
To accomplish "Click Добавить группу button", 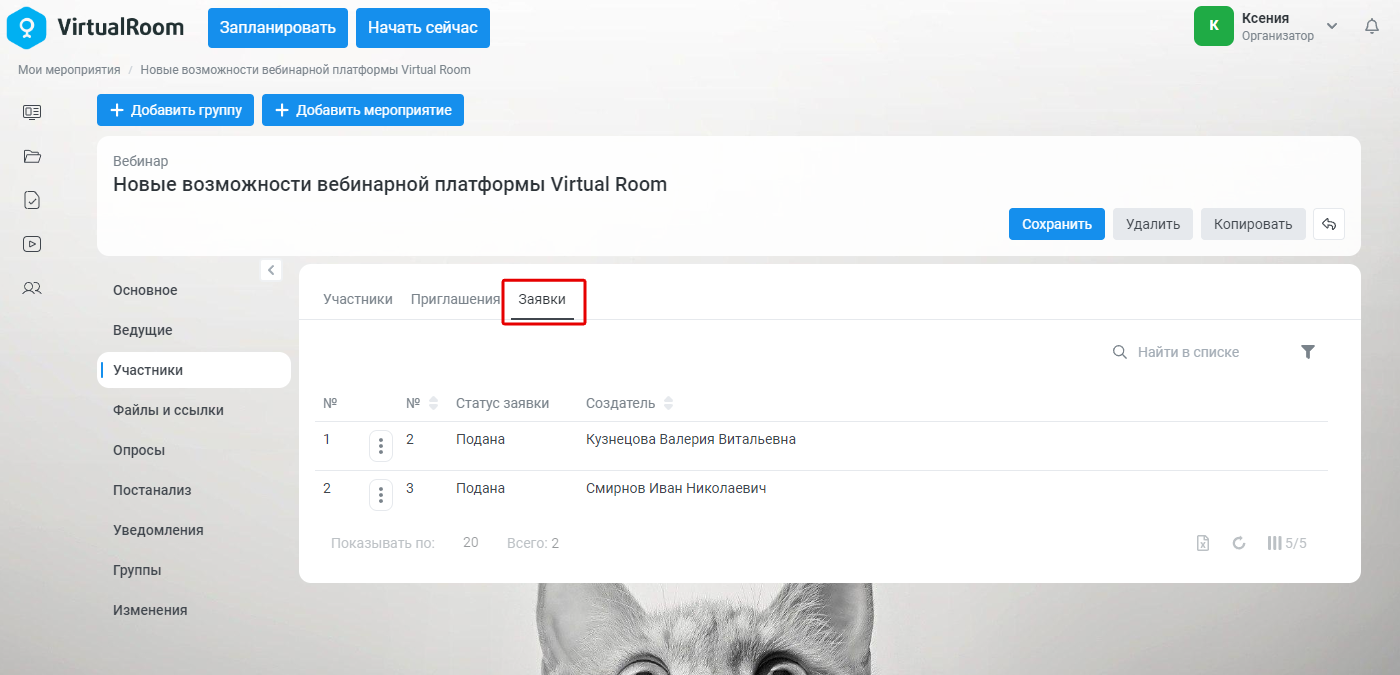I will point(176,110).
